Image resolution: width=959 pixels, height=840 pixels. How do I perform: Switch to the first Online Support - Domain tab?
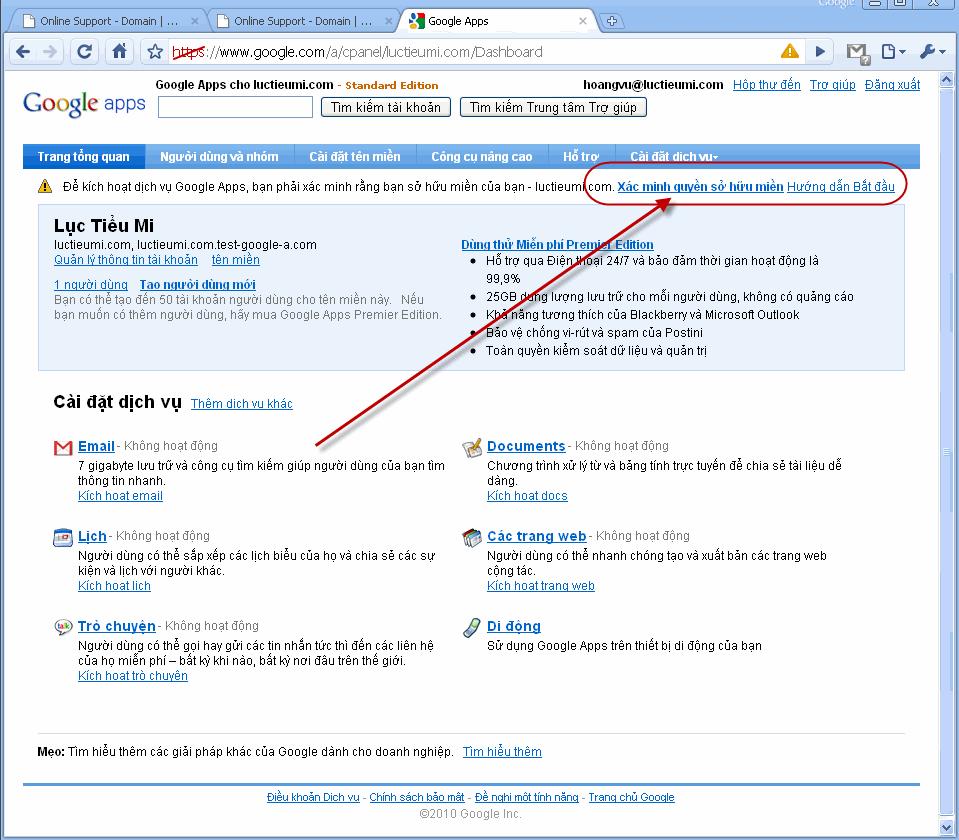(x=109, y=21)
